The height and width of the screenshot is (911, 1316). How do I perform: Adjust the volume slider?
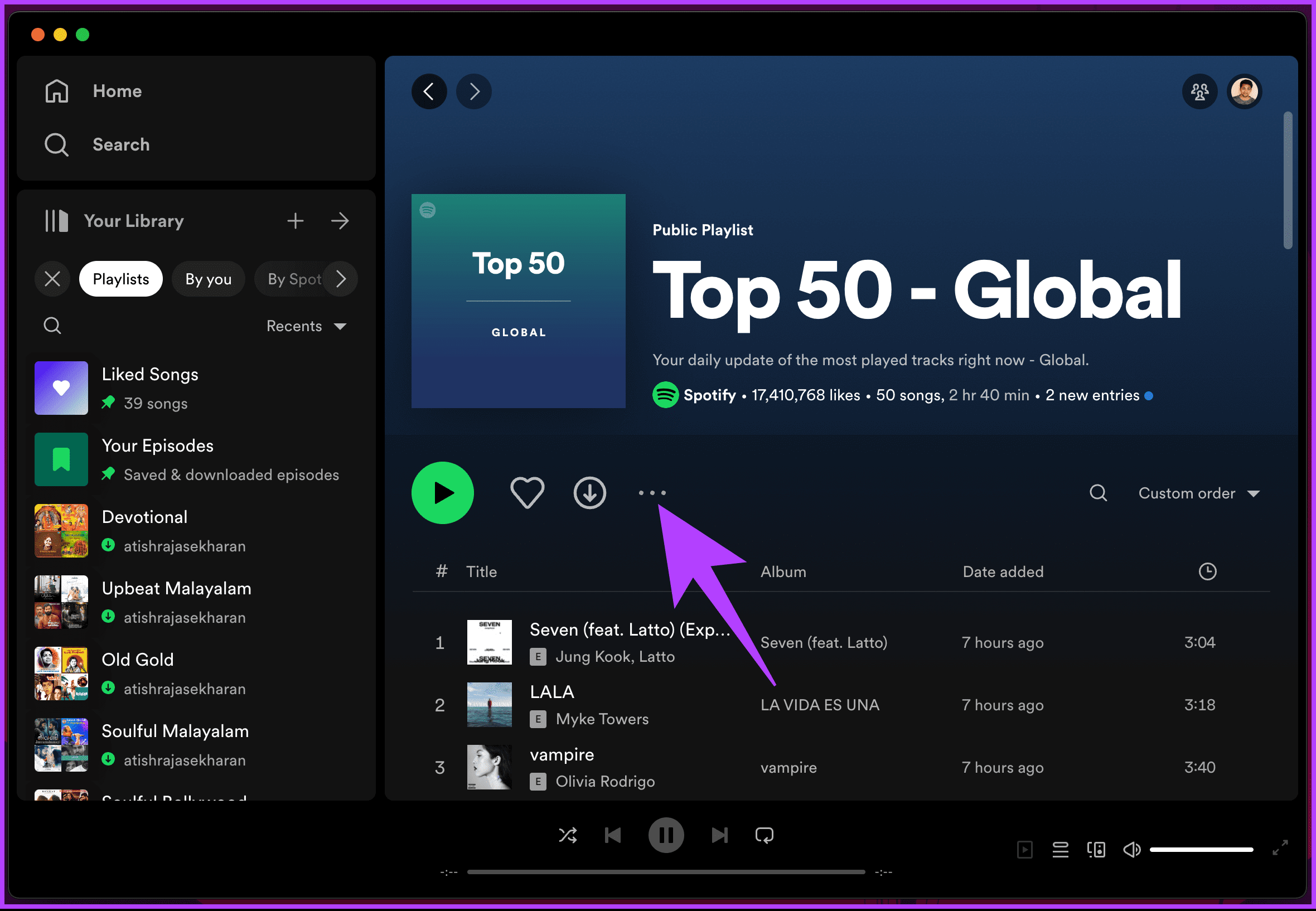click(x=1202, y=849)
